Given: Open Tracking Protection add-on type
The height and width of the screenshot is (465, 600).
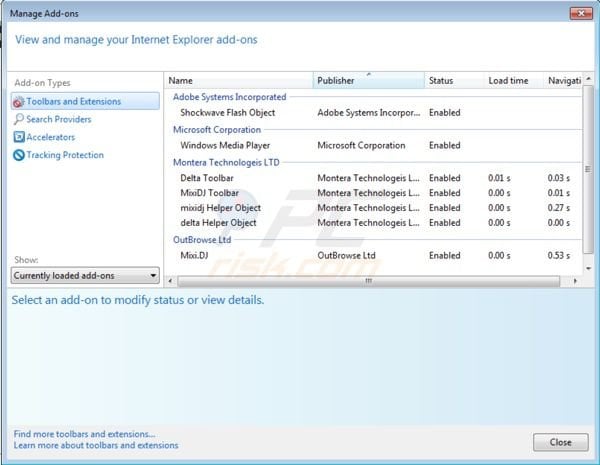Looking at the screenshot, I should coord(65,155).
